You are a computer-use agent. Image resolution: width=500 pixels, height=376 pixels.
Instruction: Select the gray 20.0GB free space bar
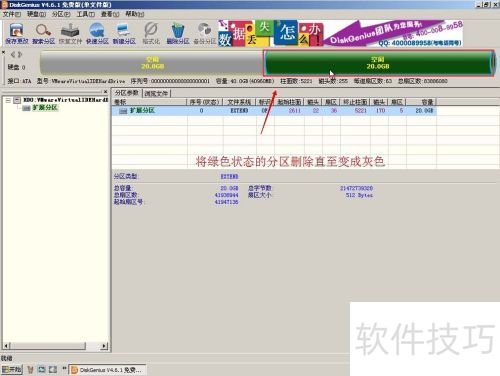point(152,63)
